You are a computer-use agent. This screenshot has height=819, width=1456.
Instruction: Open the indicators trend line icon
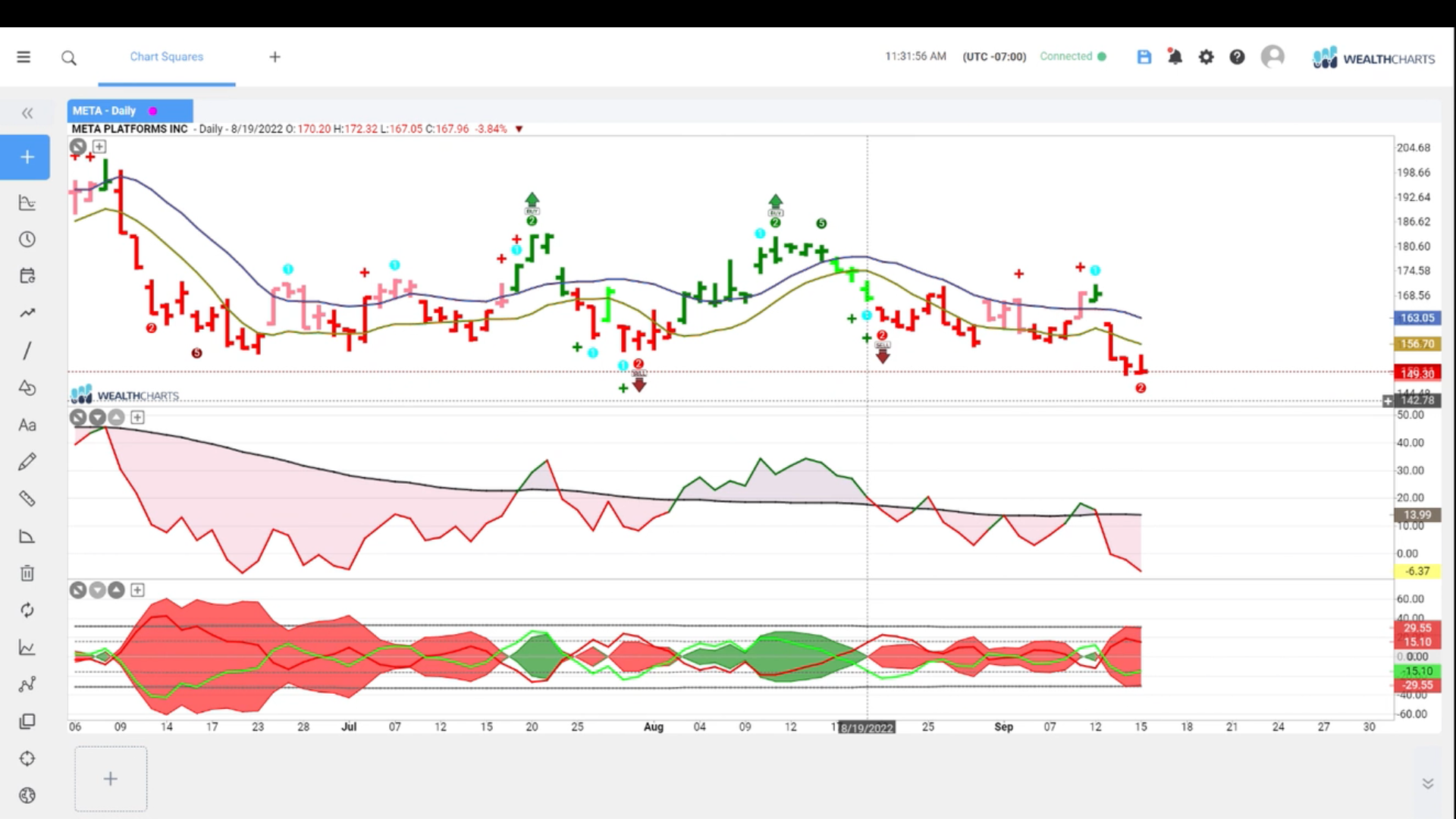[27, 313]
